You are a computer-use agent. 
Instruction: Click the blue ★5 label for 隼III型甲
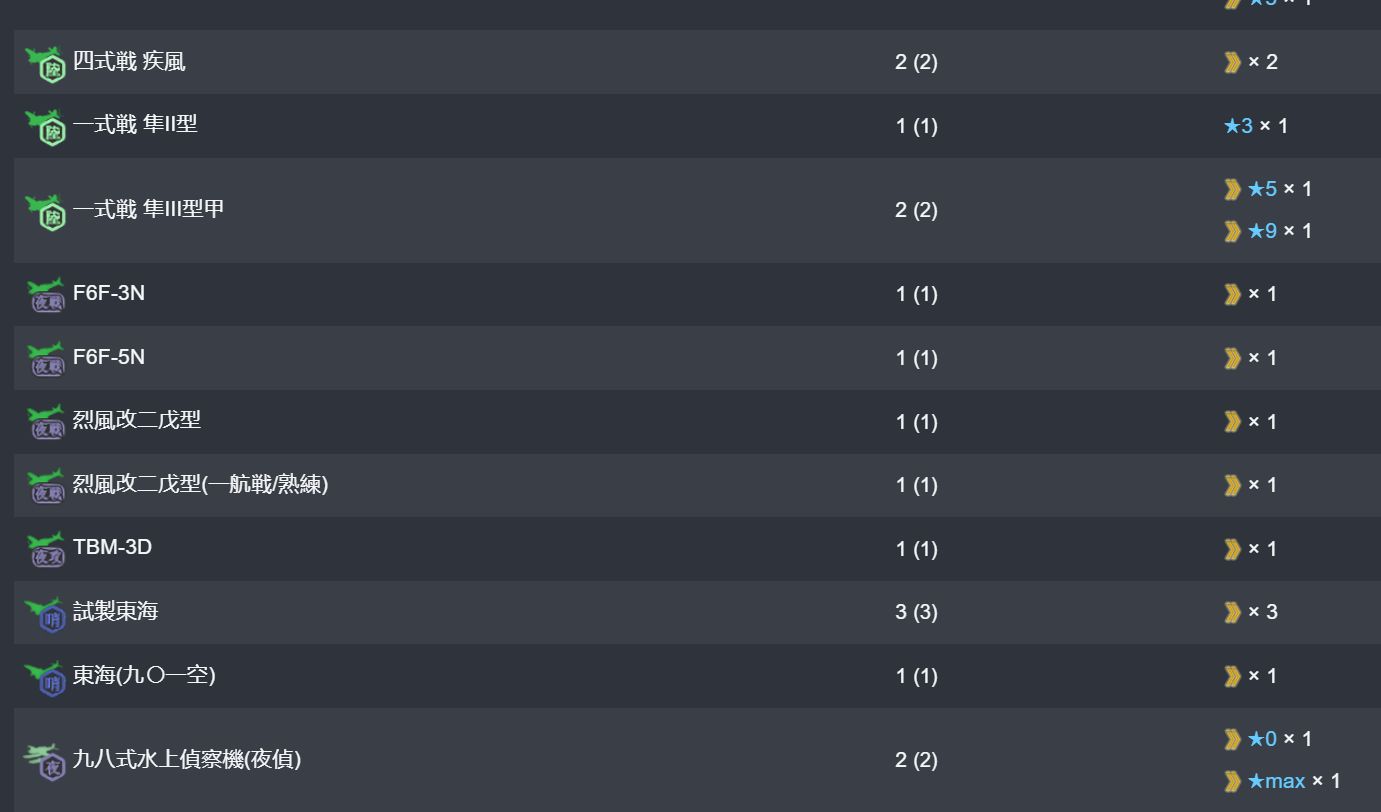[x=1262, y=189]
